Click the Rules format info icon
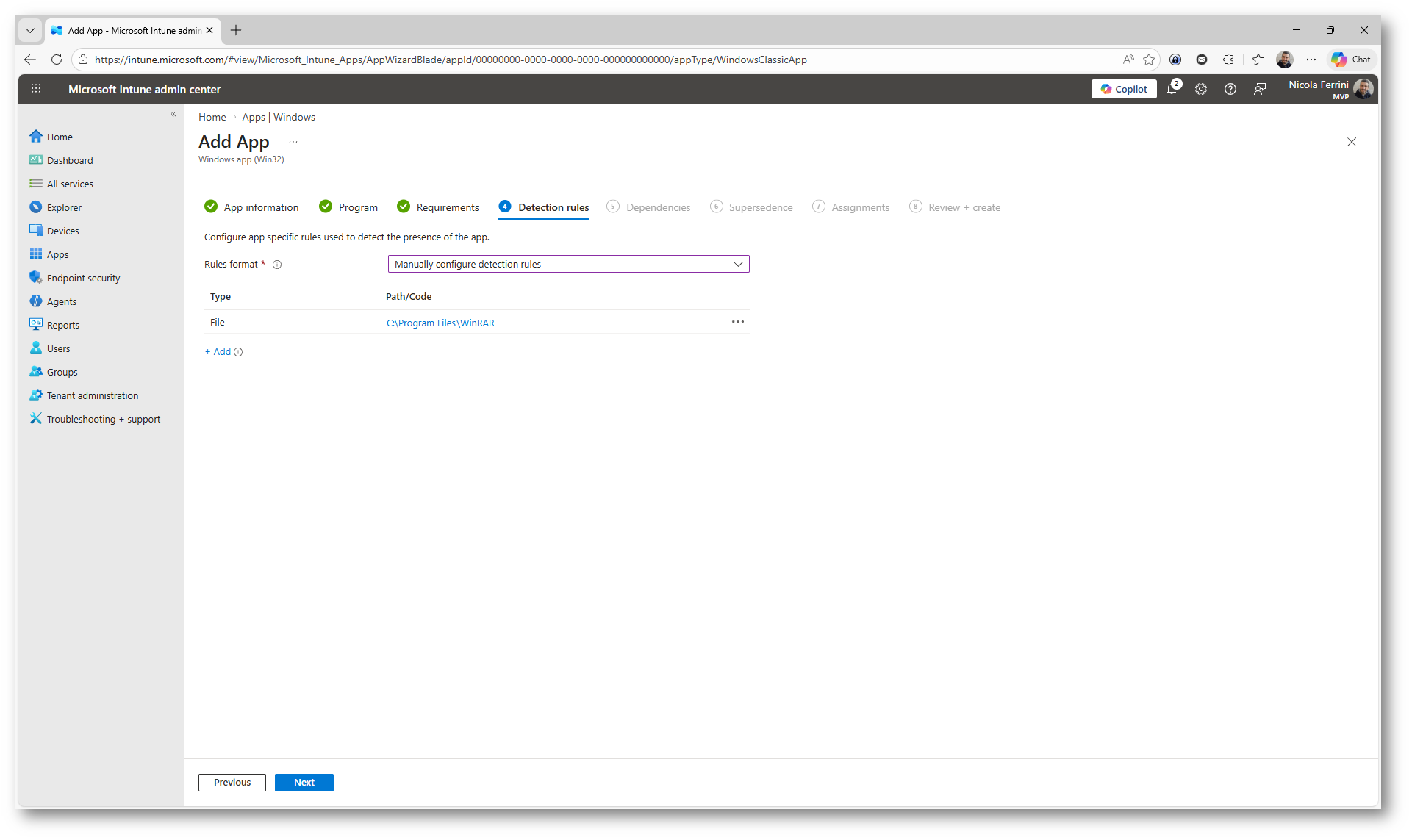 277,265
